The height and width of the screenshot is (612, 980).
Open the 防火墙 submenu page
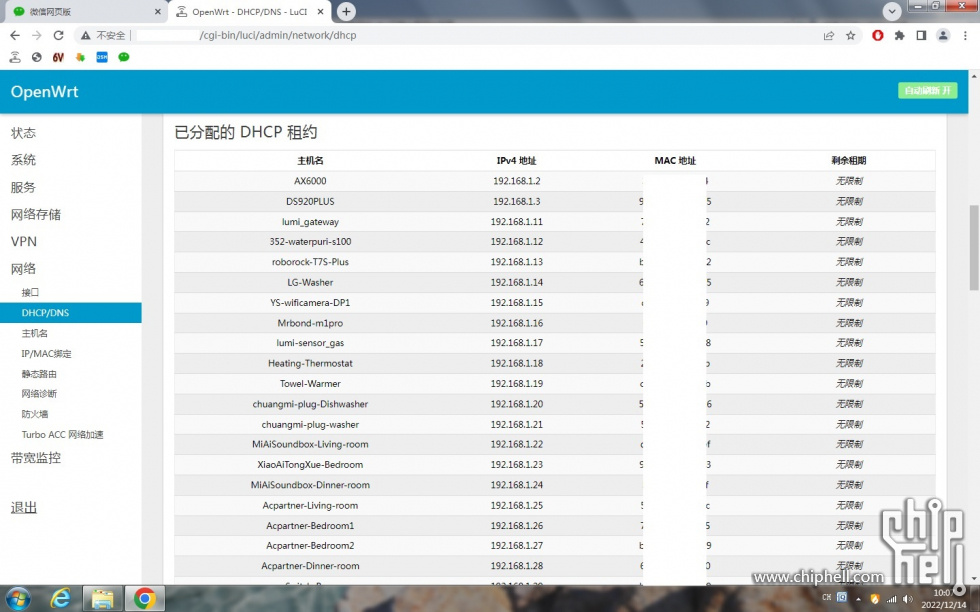(x=34, y=414)
